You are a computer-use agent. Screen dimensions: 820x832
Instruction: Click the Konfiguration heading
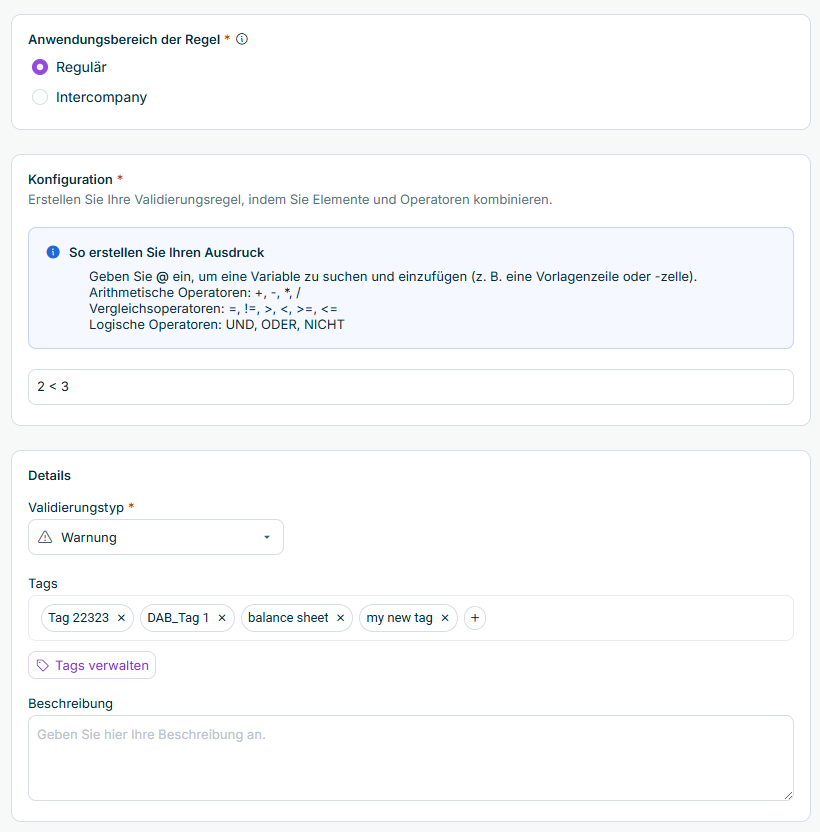70,179
